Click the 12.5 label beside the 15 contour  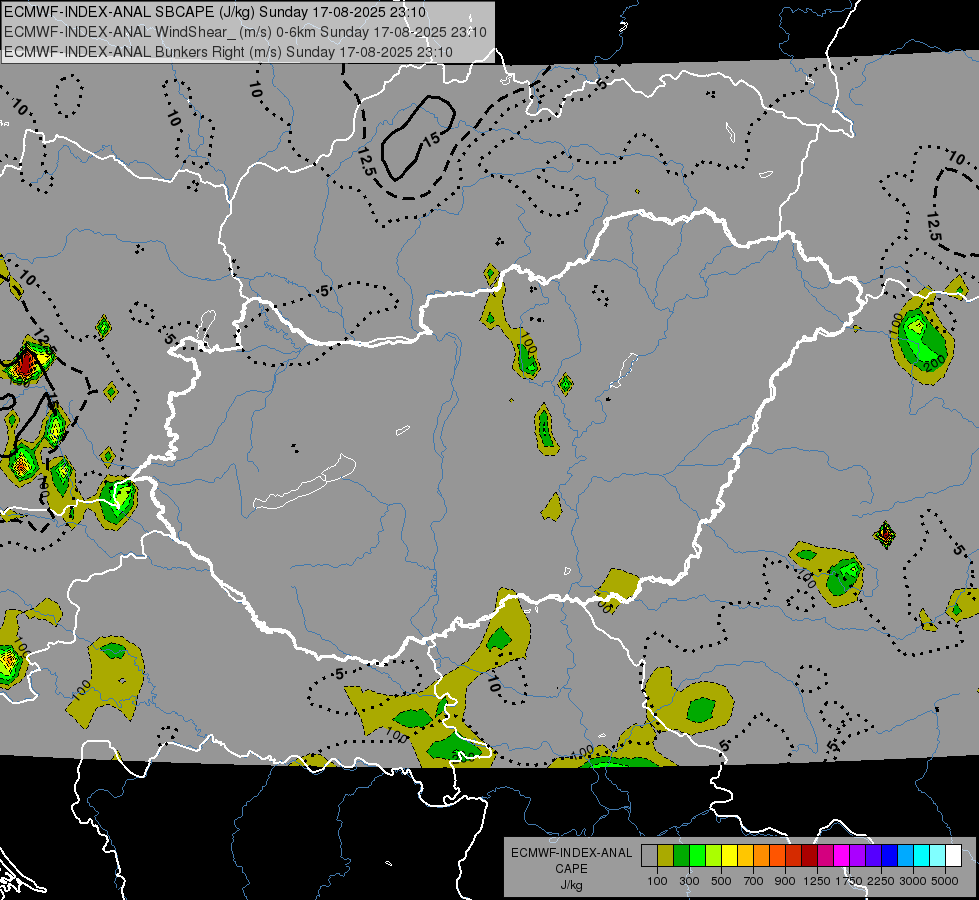click(x=366, y=161)
